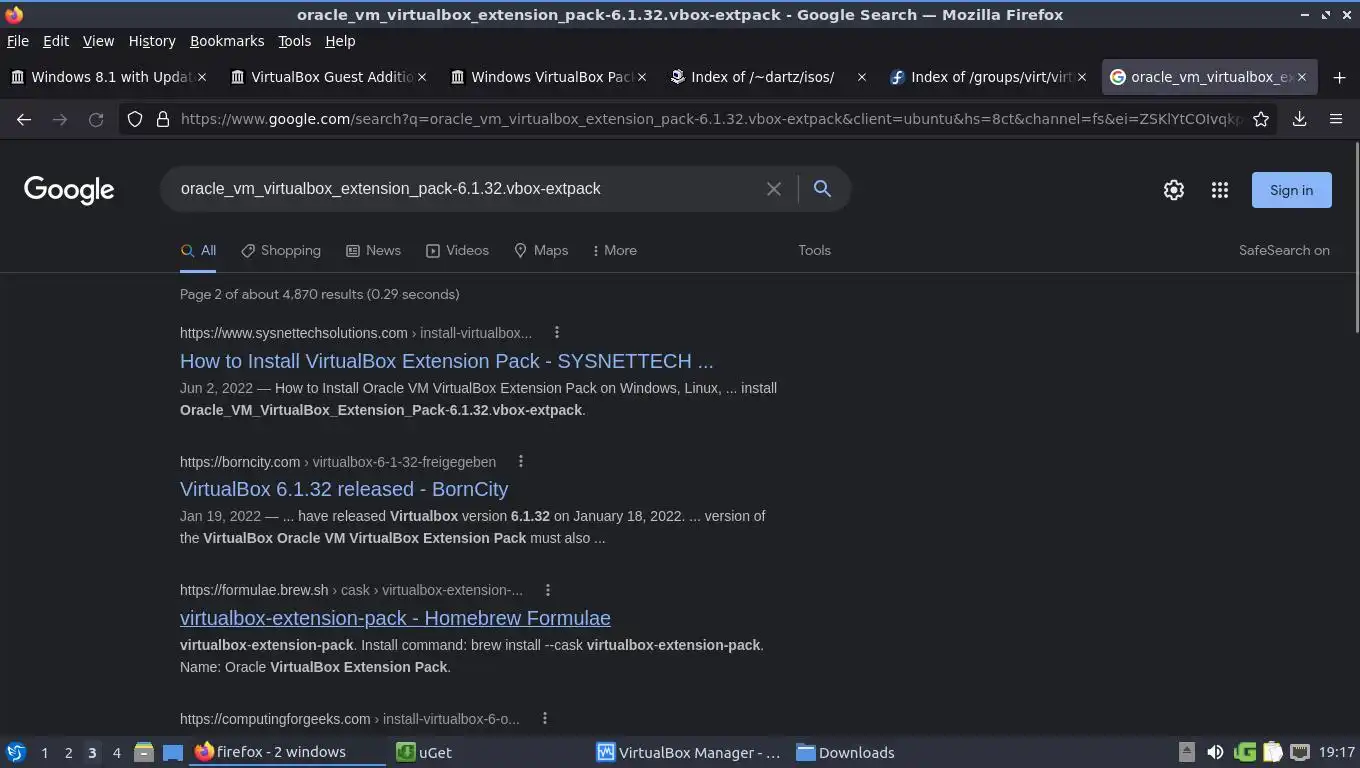The width and height of the screenshot is (1360, 768).
Task: Open the View menu
Action: click(x=98, y=41)
